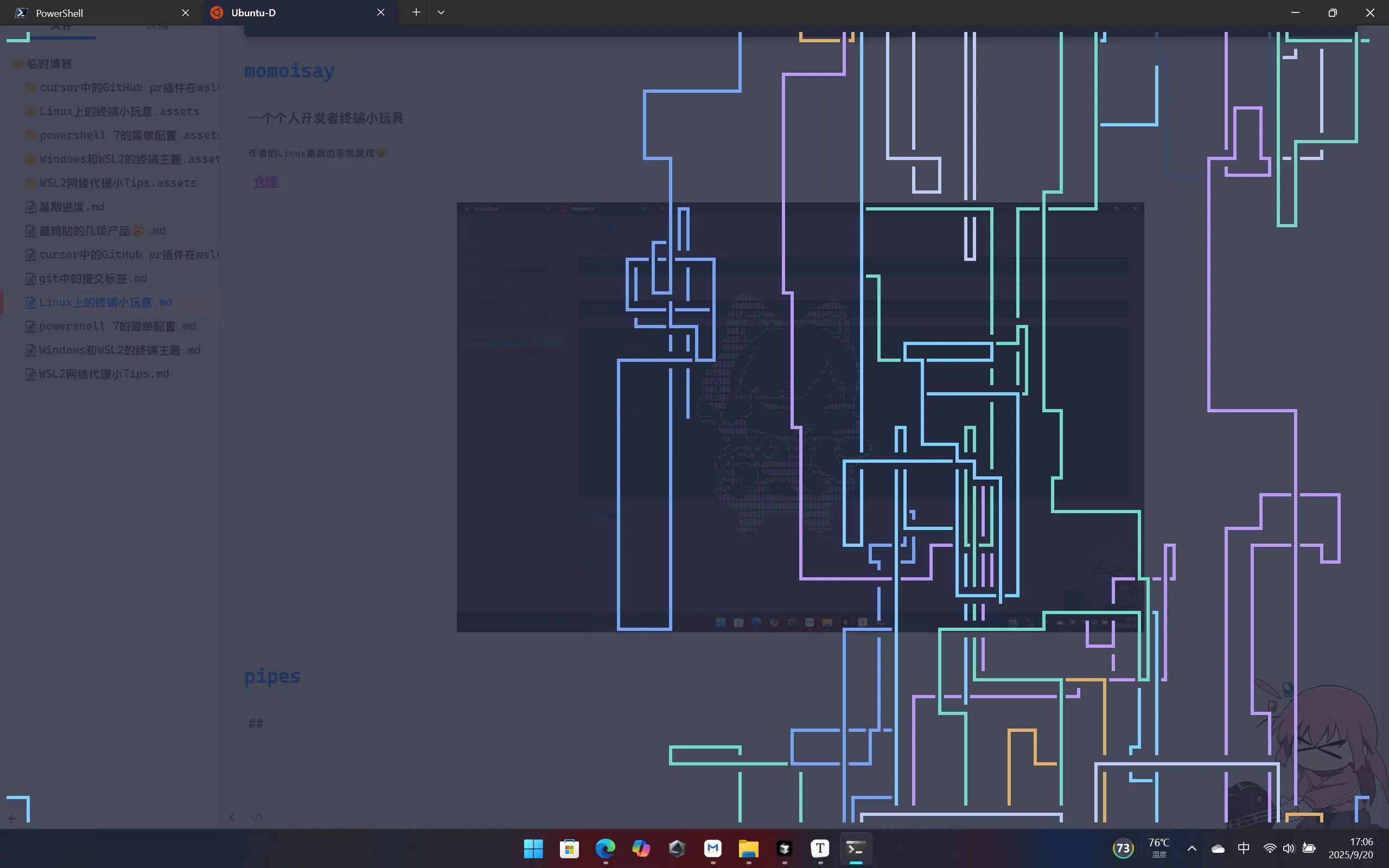Viewport: 1389px width, 868px height.
Task: Click the Windows Terminal taskbar icon
Action: click(856, 848)
